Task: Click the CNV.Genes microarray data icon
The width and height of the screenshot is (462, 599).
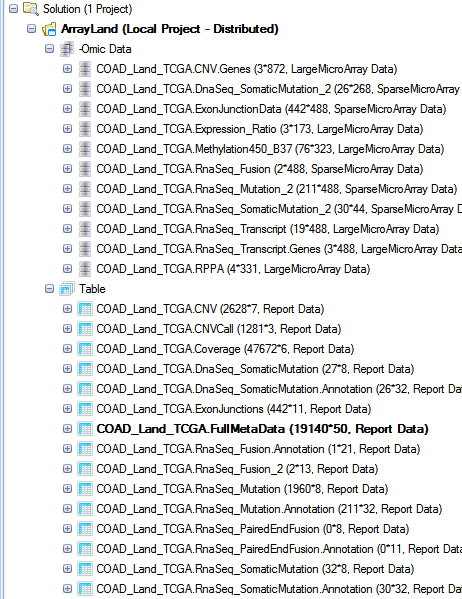Action: 85,69
